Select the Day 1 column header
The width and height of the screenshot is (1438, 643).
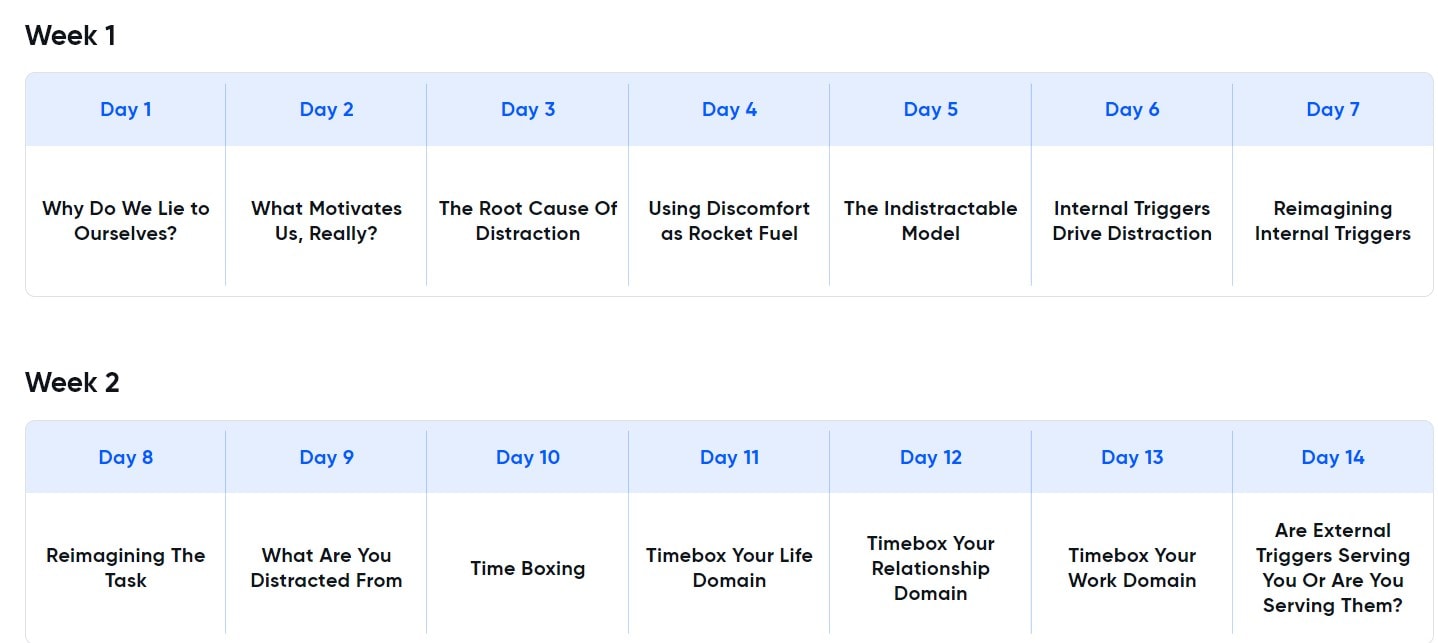coord(126,110)
